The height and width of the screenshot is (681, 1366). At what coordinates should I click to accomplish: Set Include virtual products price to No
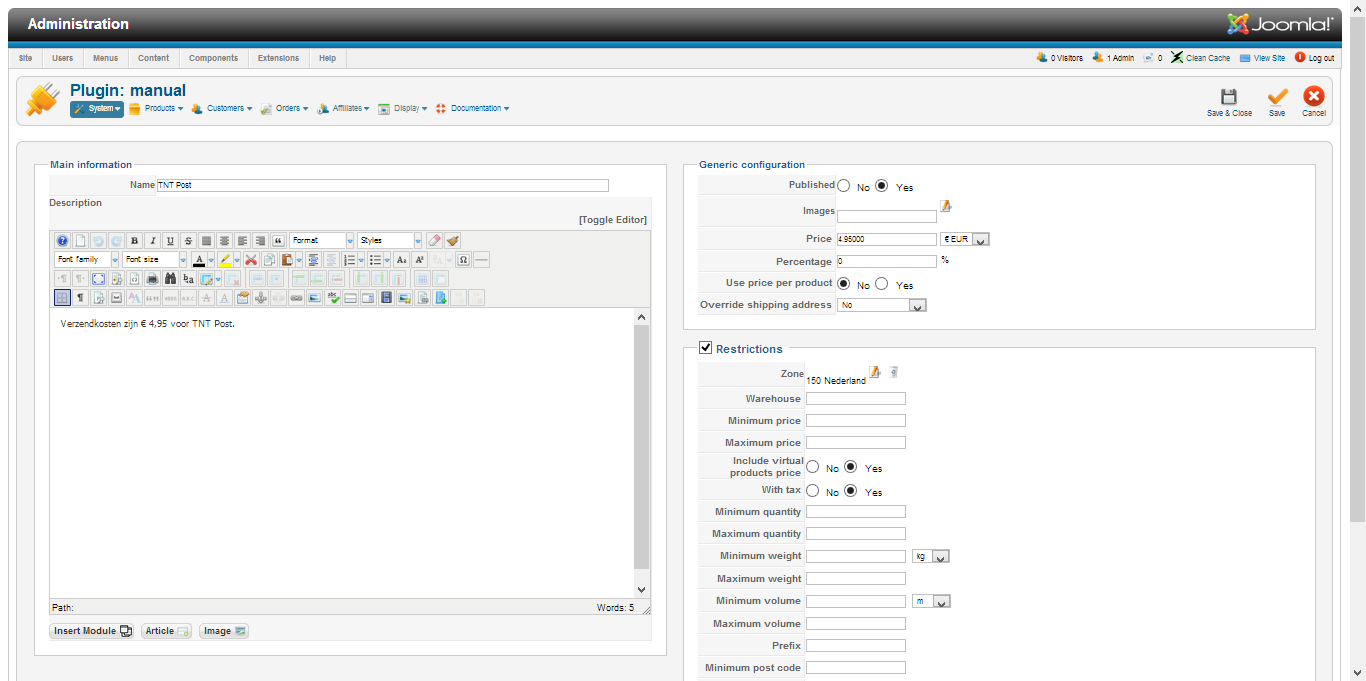click(813, 467)
